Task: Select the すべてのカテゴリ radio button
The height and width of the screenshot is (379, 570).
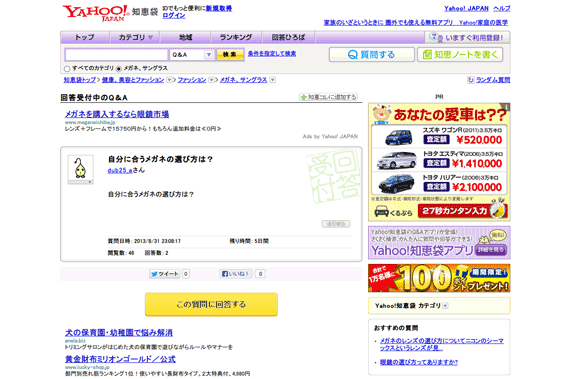Action: point(67,69)
